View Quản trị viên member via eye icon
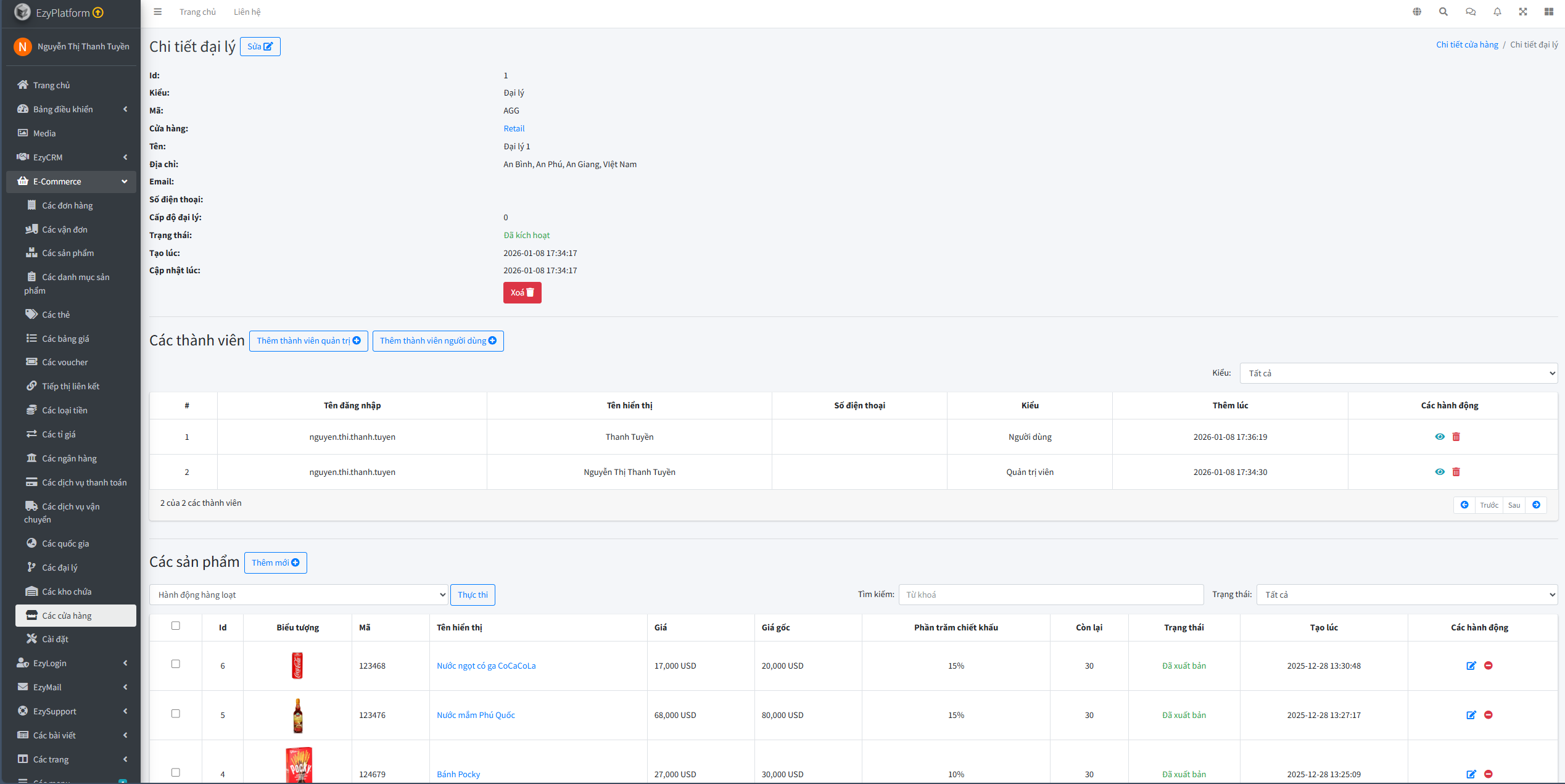1565x784 pixels. point(1440,472)
